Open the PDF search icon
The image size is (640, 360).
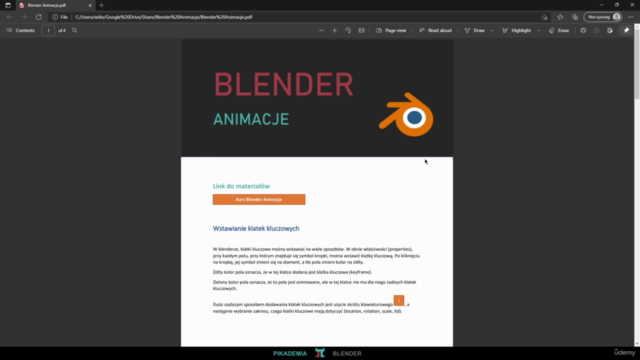74,31
